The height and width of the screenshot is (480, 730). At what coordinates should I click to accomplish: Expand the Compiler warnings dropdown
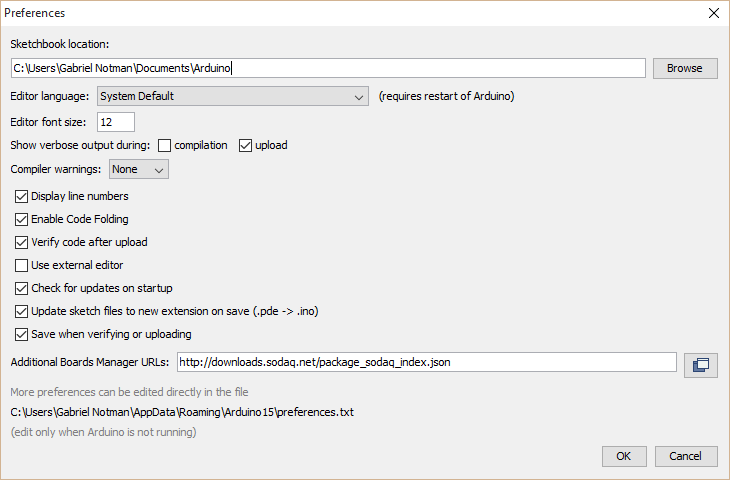[x=139, y=169]
